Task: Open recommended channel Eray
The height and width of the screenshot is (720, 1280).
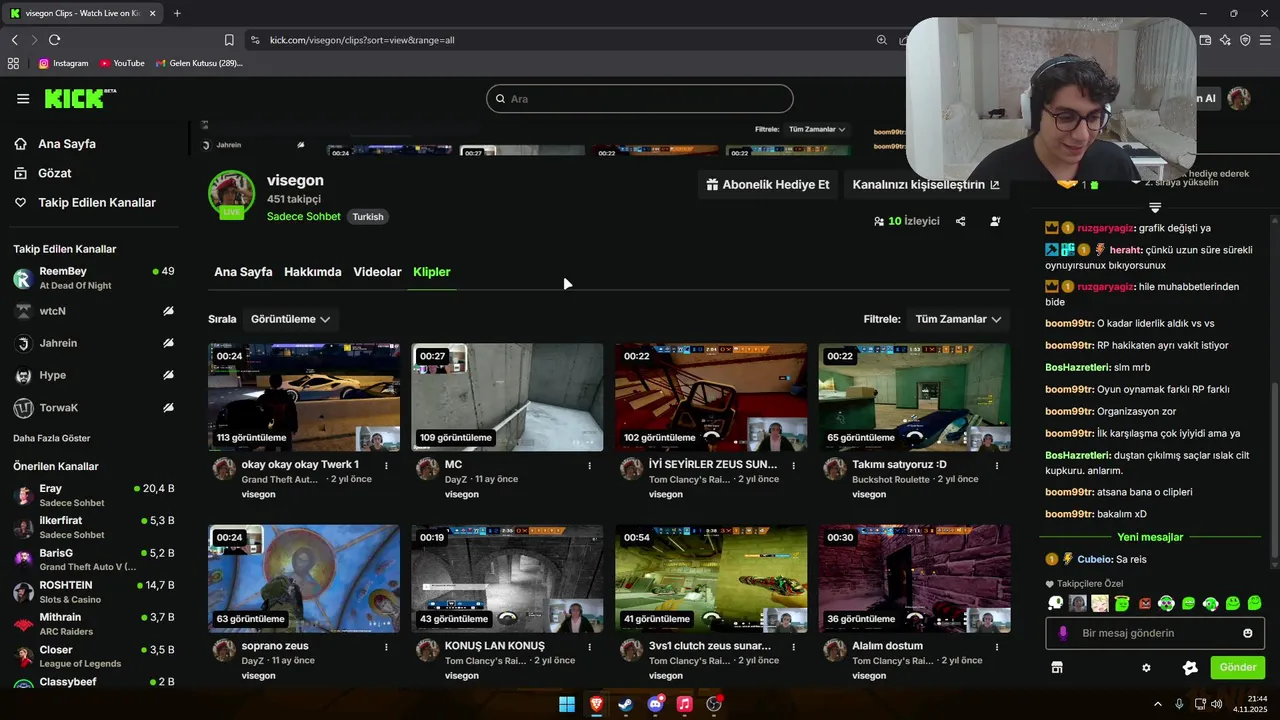Action: (x=93, y=495)
